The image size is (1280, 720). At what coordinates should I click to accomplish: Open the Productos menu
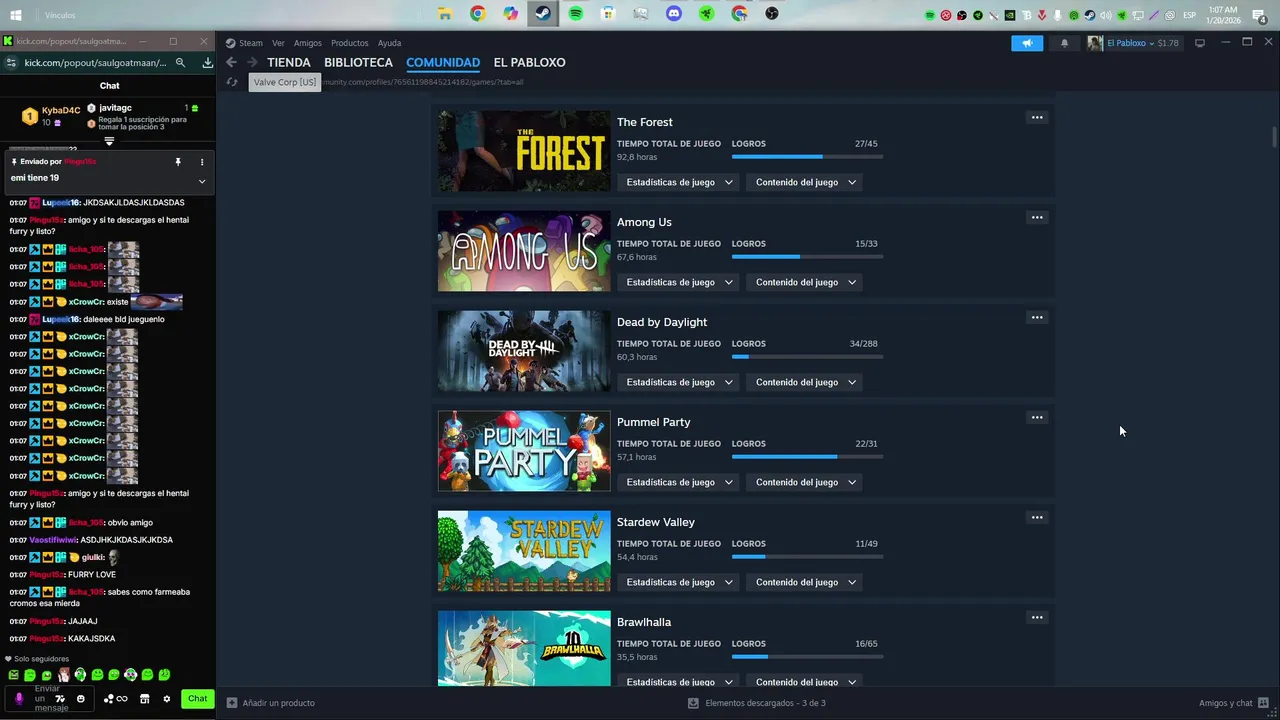click(x=350, y=43)
